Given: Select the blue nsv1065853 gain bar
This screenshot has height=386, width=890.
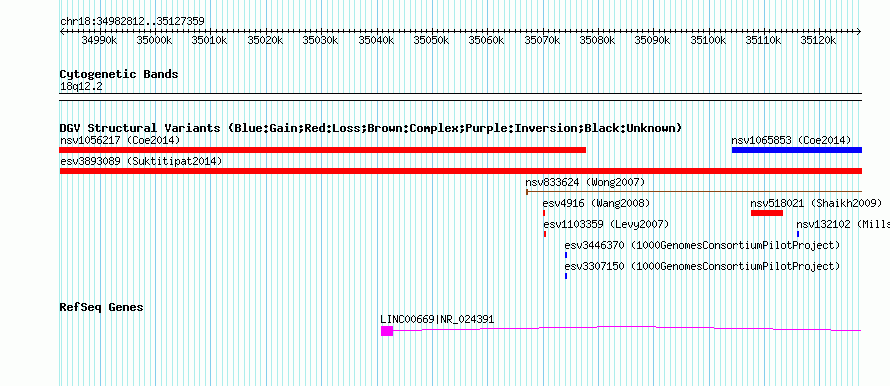Looking at the screenshot, I should [797, 150].
